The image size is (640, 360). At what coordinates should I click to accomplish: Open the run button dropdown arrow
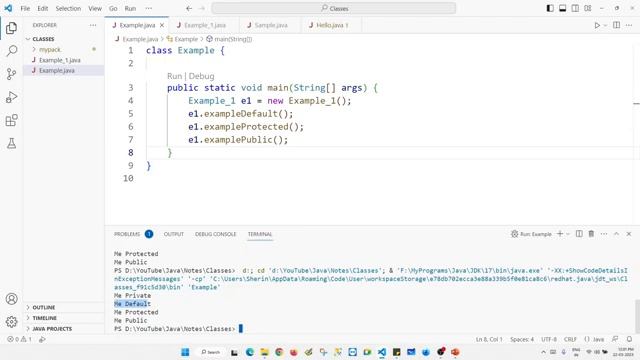(x=605, y=25)
